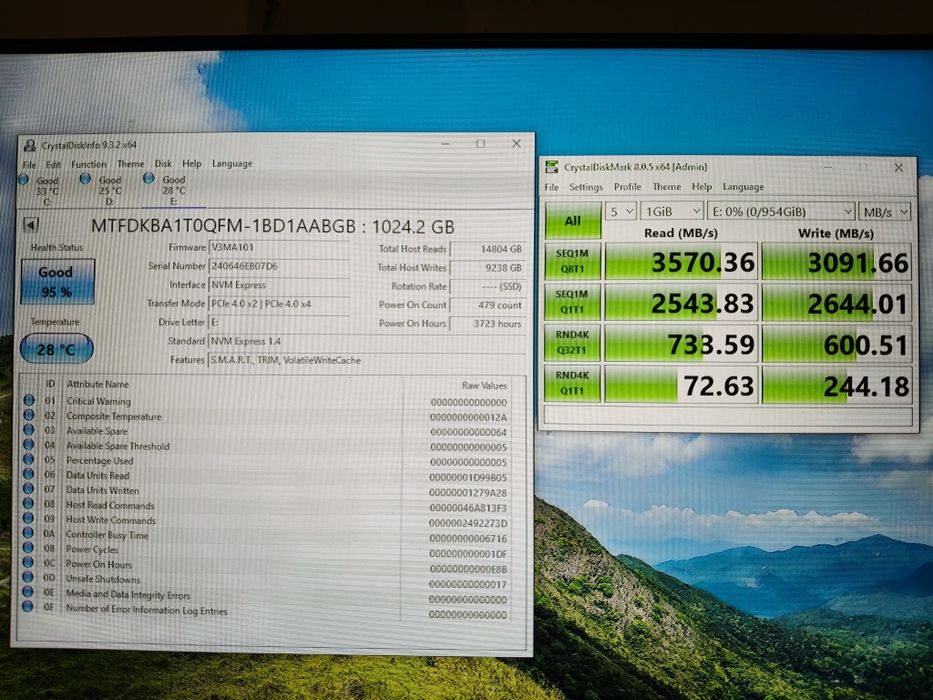The width and height of the screenshot is (933, 700).
Task: Click the RND4K Q1T1 read result 72.63
Action: (681, 385)
